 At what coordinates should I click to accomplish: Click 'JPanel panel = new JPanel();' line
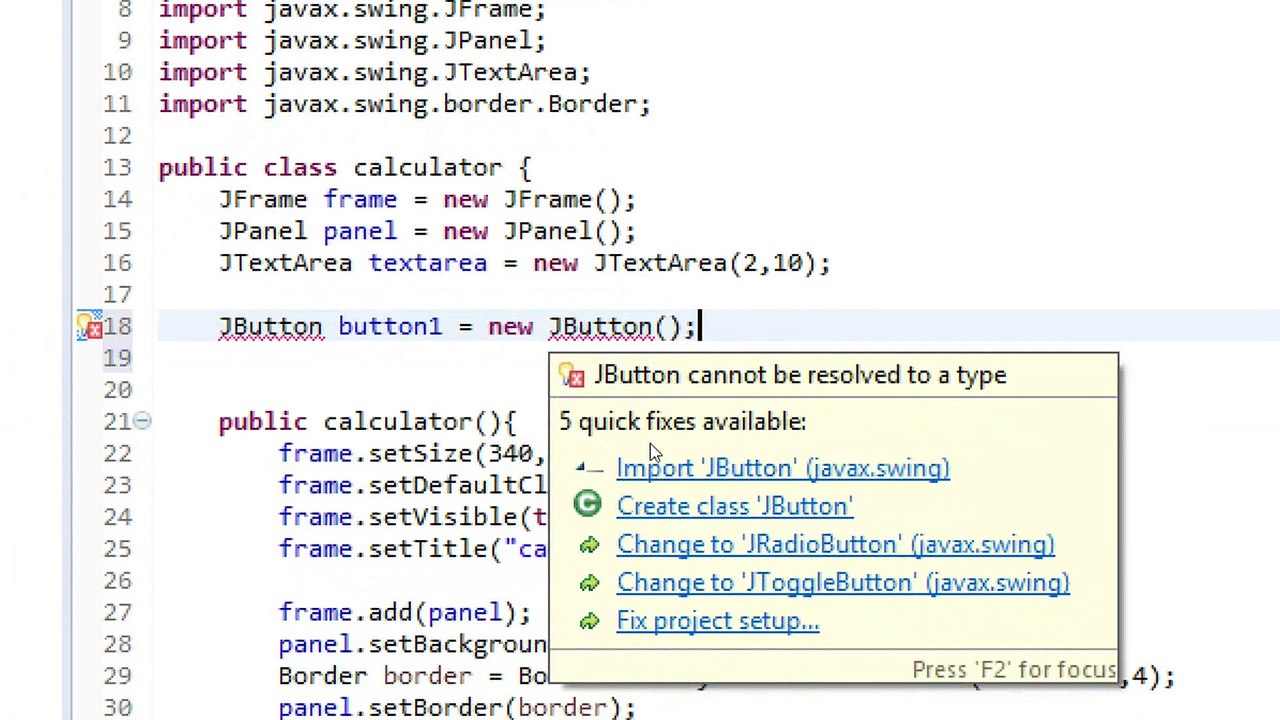coord(427,231)
